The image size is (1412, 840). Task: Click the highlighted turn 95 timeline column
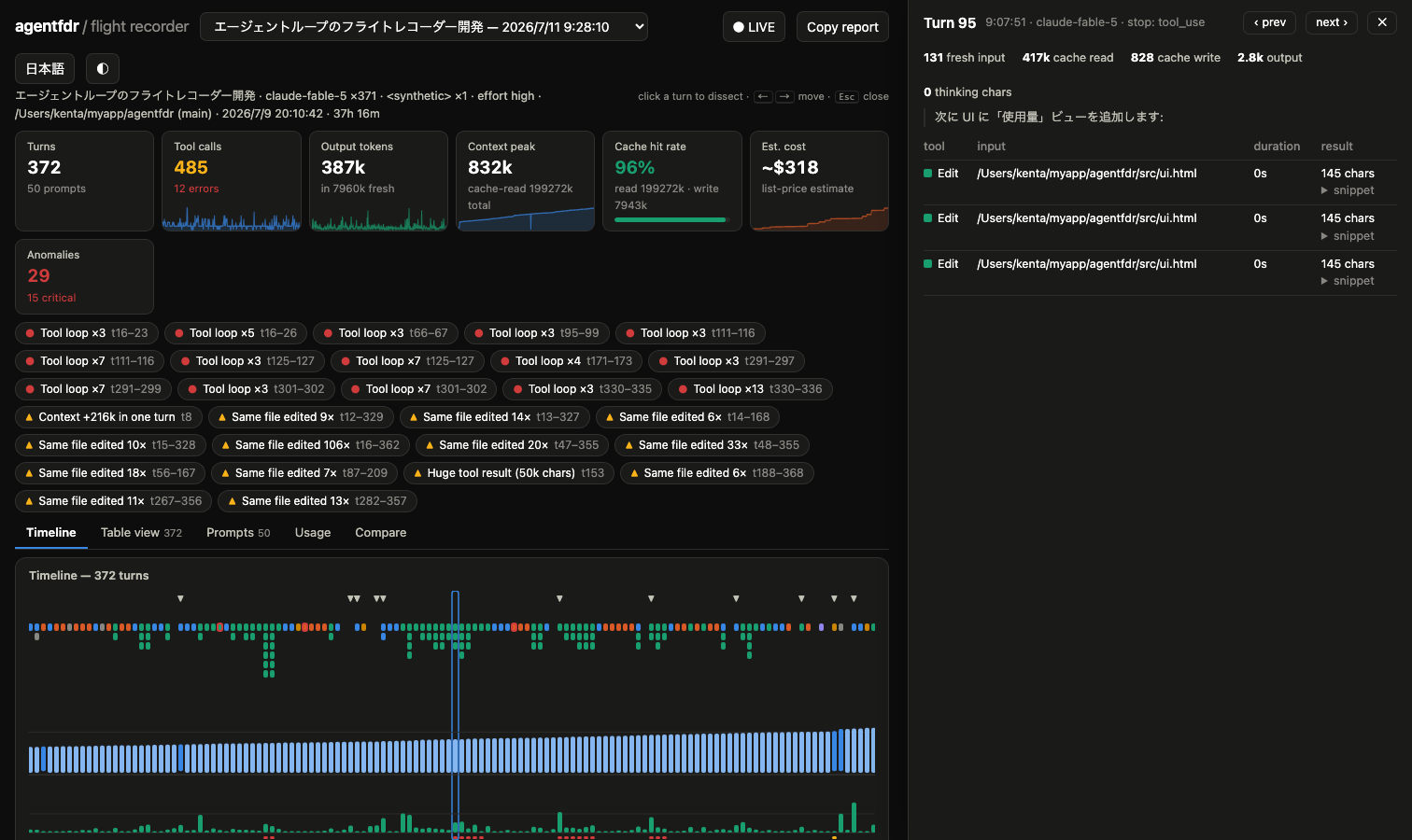pos(456,714)
